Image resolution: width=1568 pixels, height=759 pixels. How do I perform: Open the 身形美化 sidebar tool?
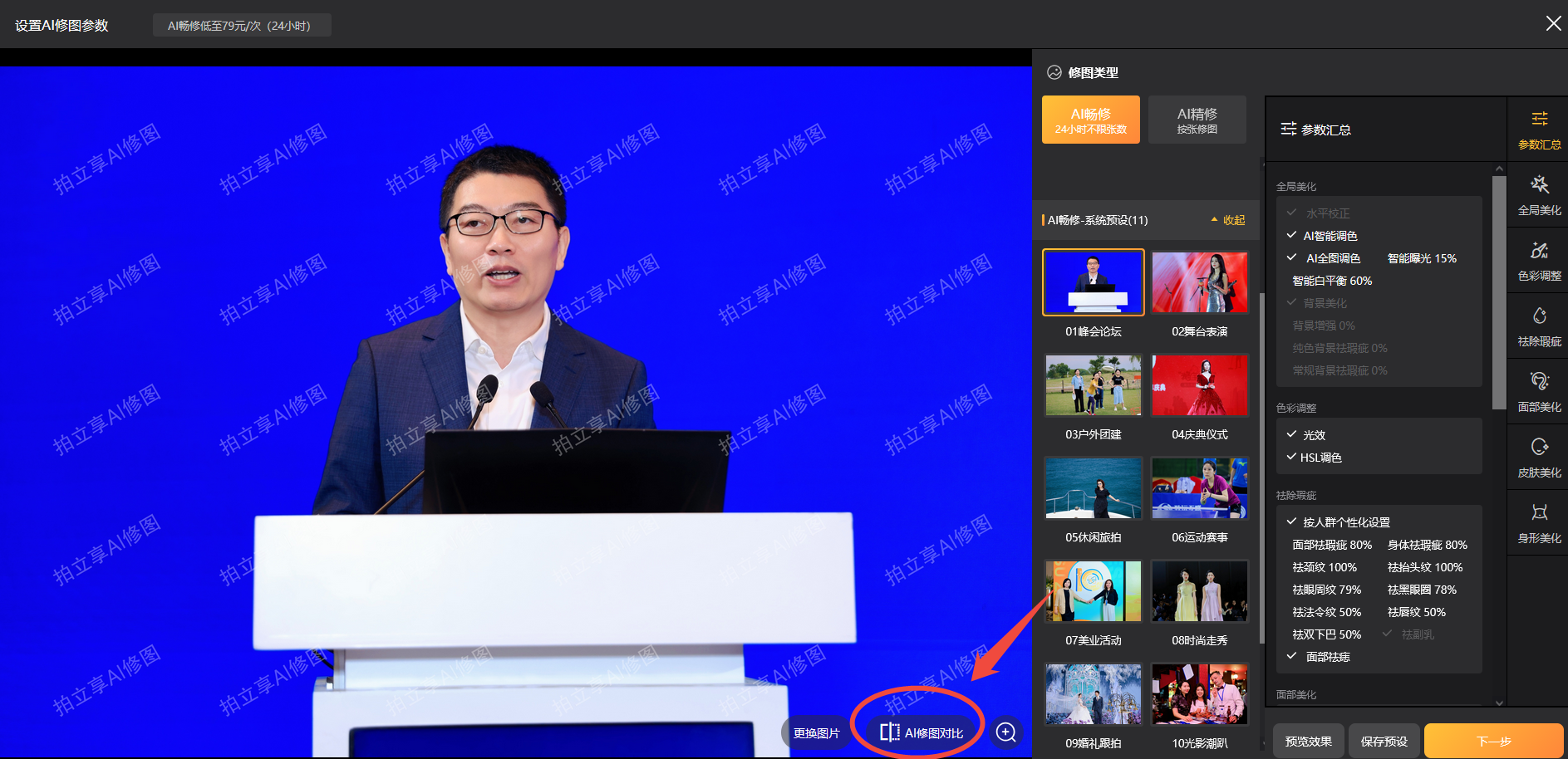coord(1539,522)
